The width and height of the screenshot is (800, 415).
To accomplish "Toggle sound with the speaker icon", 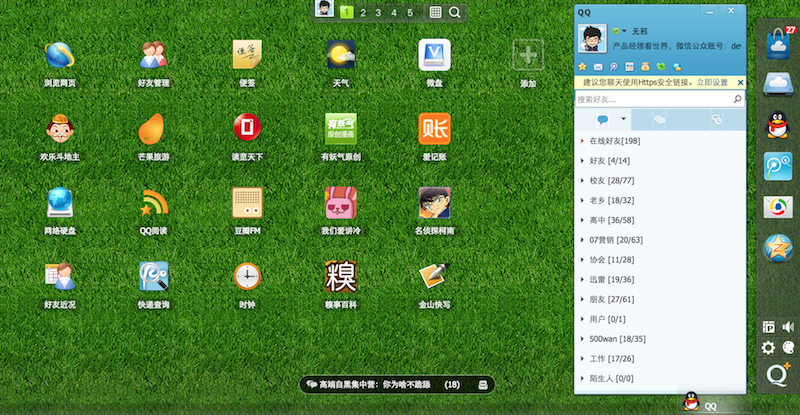I will click(788, 327).
